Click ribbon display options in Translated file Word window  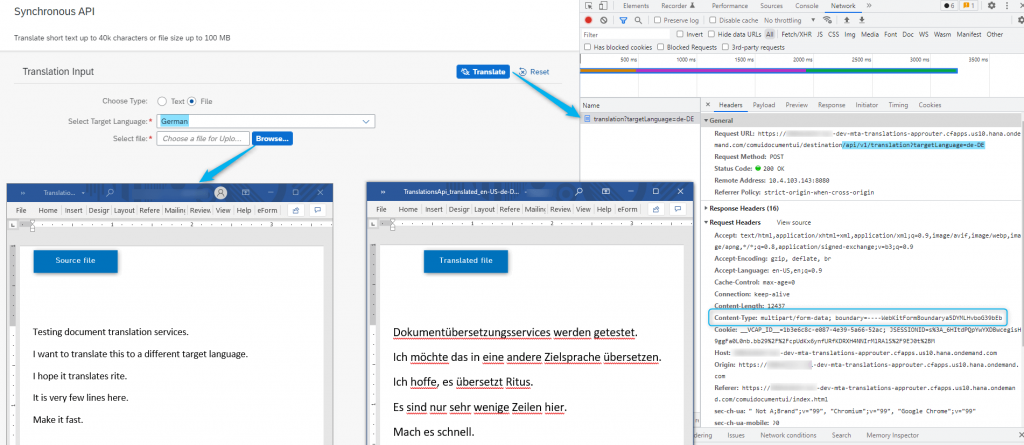[x=606, y=192]
